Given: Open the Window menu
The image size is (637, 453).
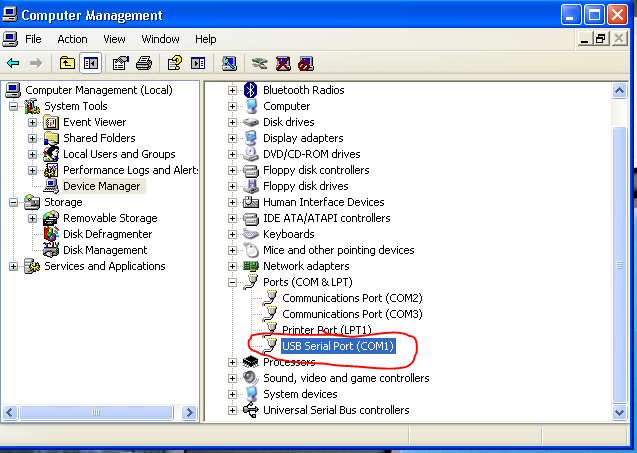Looking at the screenshot, I should point(160,39).
